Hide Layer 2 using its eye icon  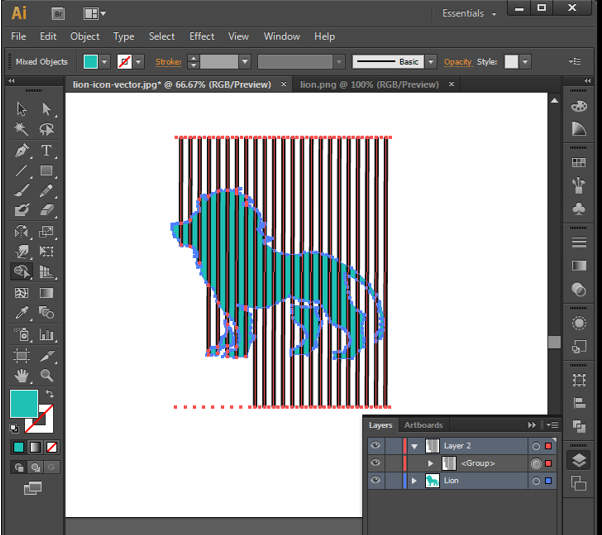click(376, 446)
